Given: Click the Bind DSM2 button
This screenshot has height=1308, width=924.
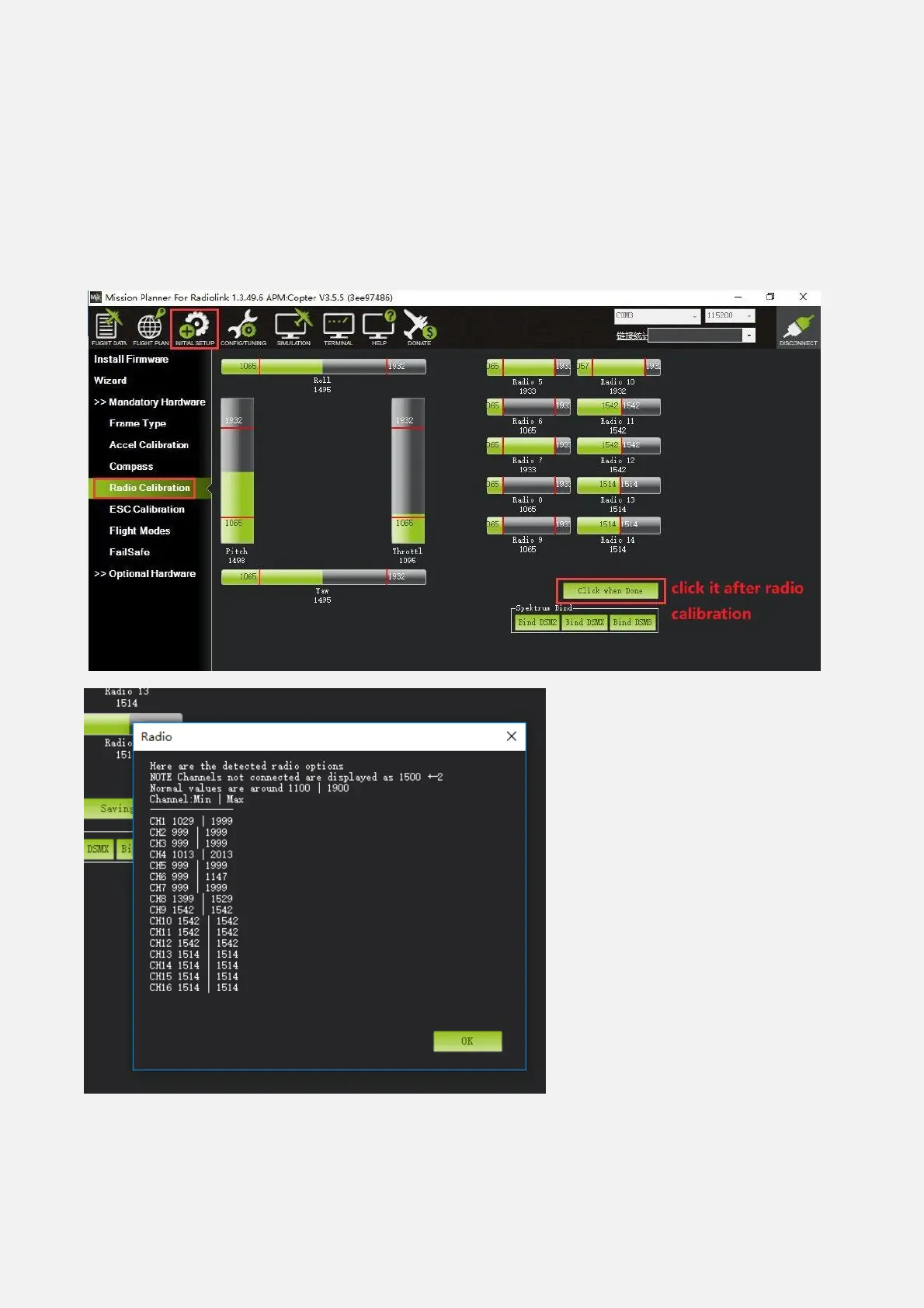Looking at the screenshot, I should pos(537,622).
